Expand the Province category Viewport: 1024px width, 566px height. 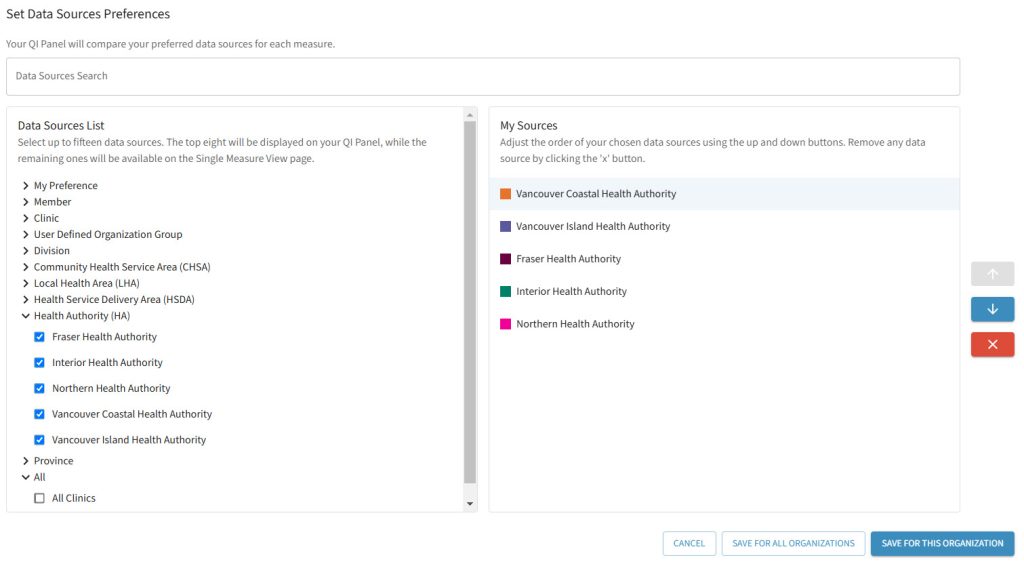point(26,461)
